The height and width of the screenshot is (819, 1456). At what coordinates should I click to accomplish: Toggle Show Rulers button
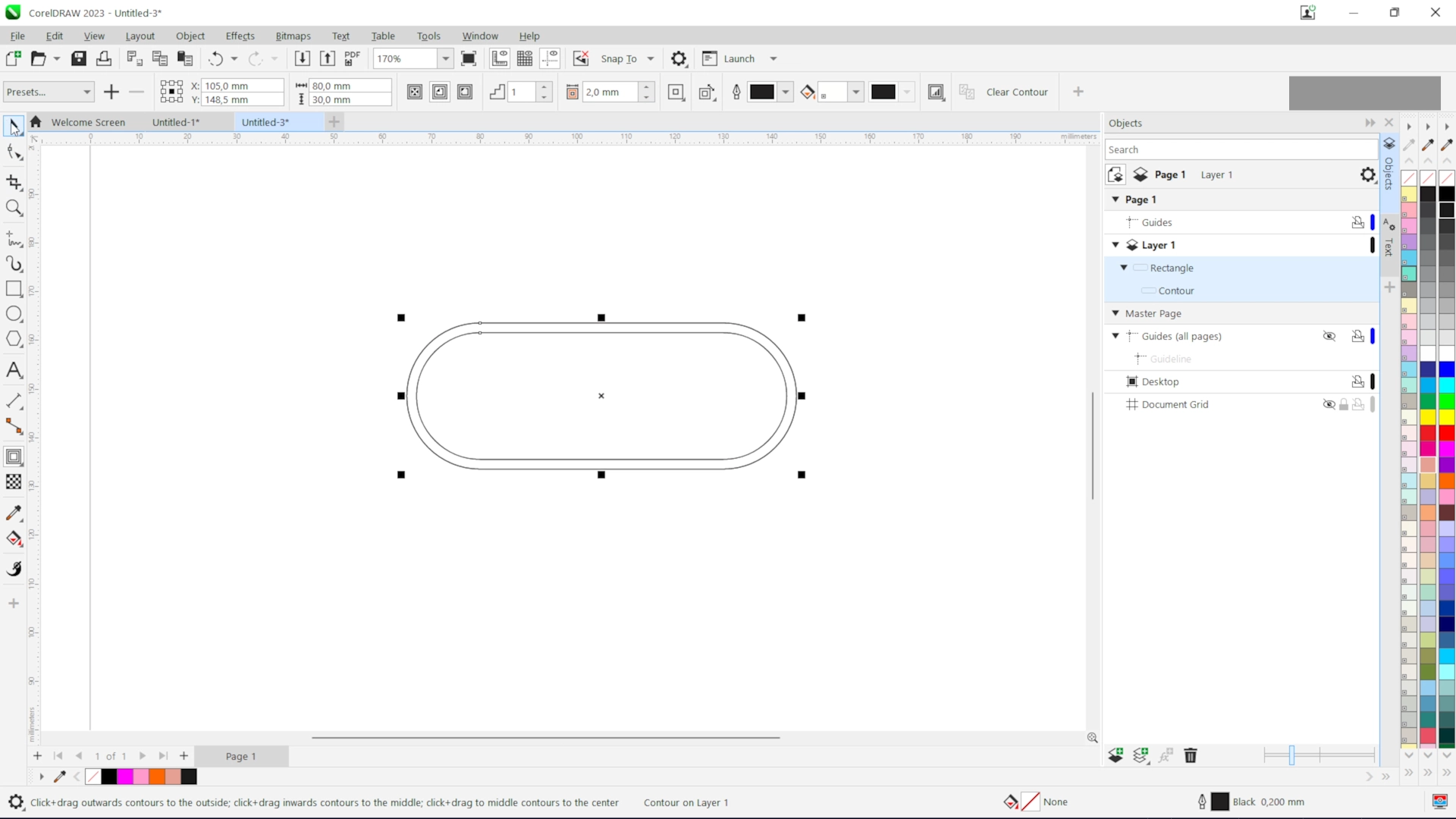(500, 58)
